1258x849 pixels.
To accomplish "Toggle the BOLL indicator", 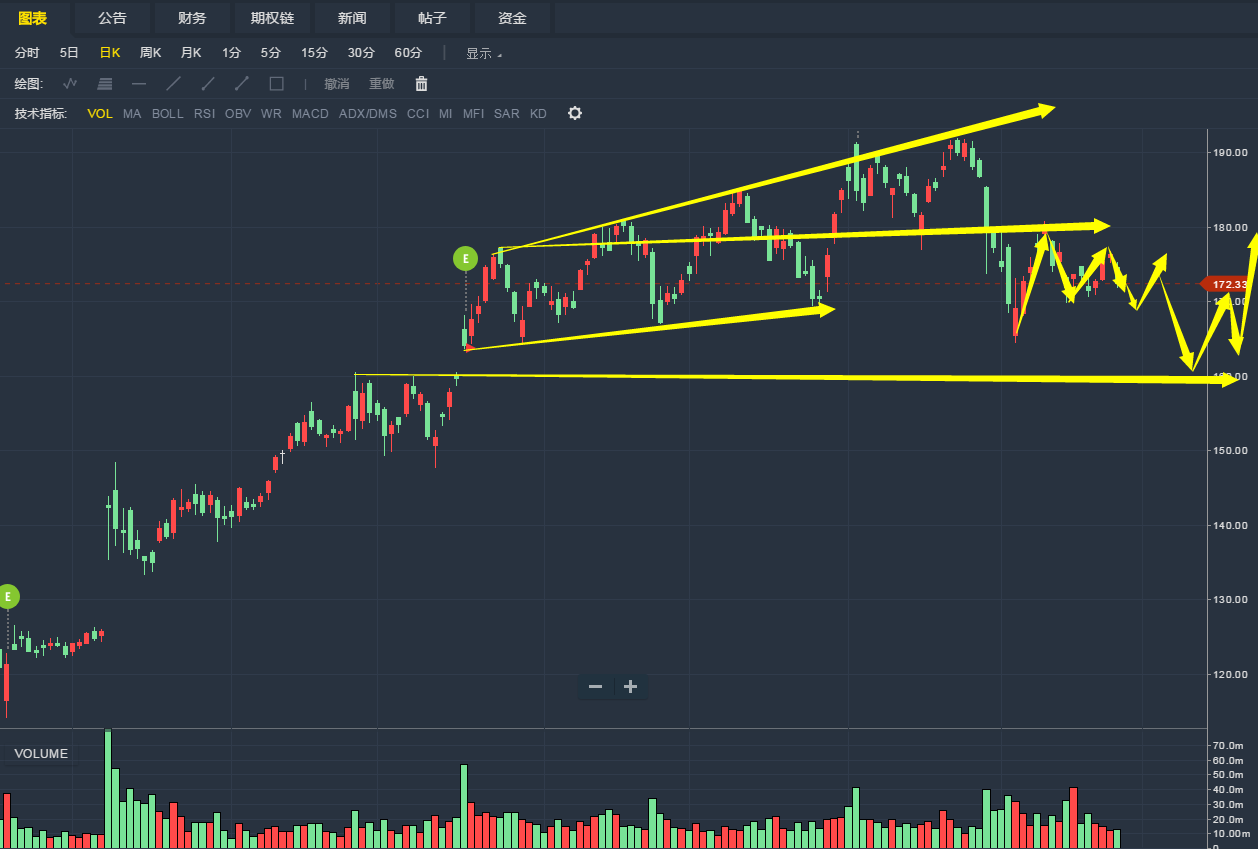I will click(x=168, y=114).
